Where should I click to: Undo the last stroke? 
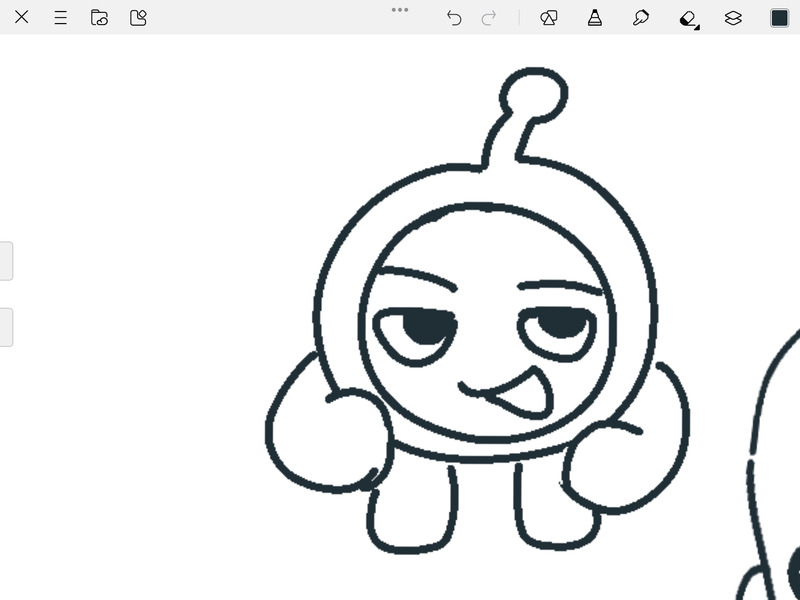[454, 18]
